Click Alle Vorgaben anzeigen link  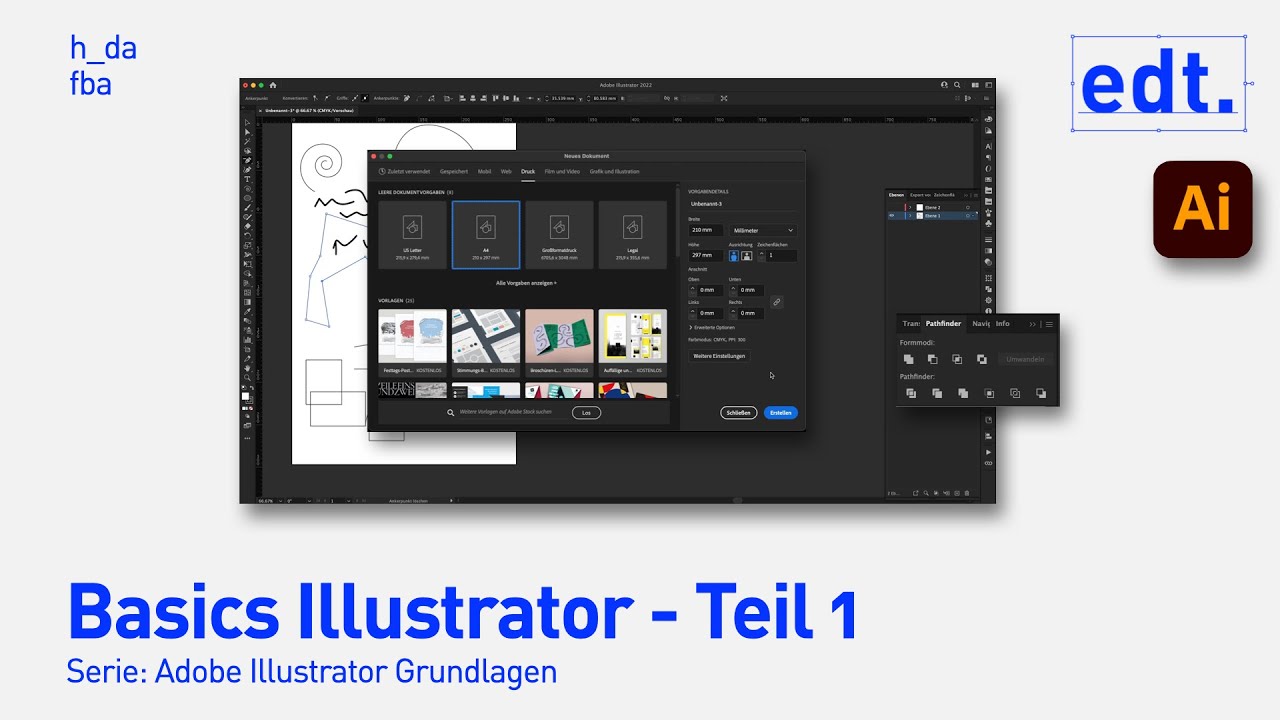pos(526,283)
